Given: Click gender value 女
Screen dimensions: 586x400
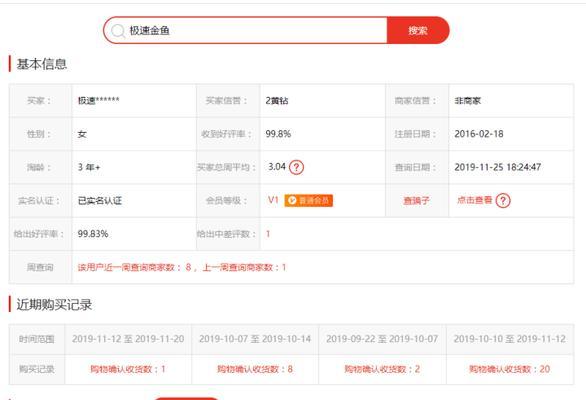Looking at the screenshot, I should coord(82,134).
